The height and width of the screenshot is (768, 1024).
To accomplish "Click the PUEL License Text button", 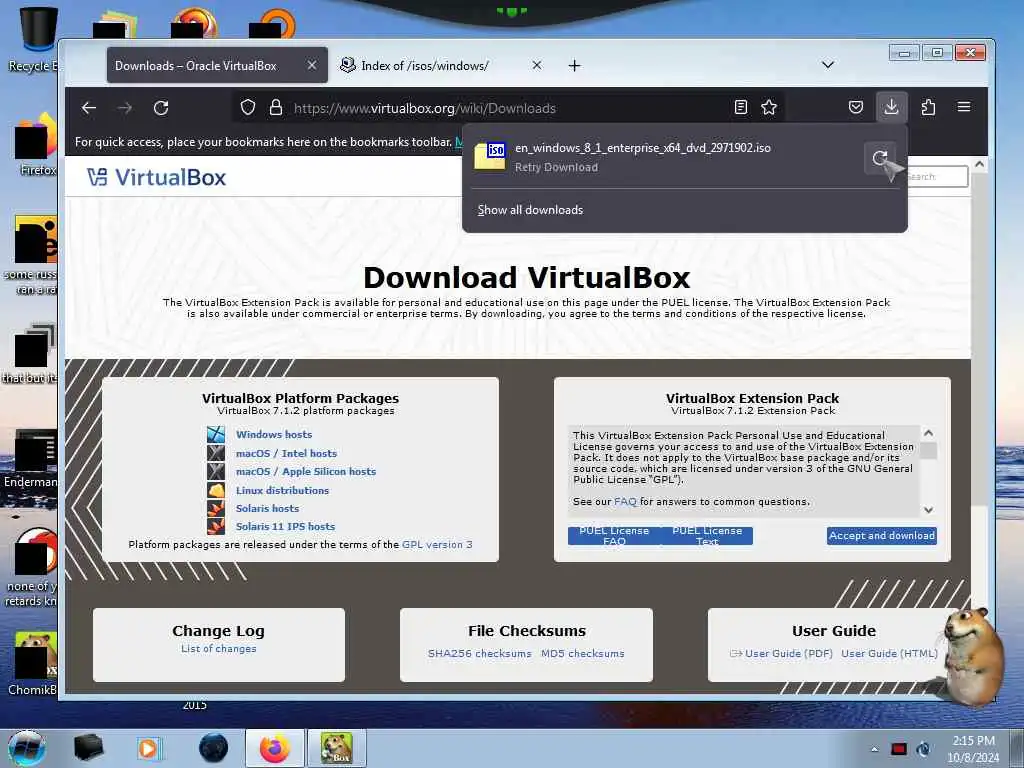I will [707, 536].
